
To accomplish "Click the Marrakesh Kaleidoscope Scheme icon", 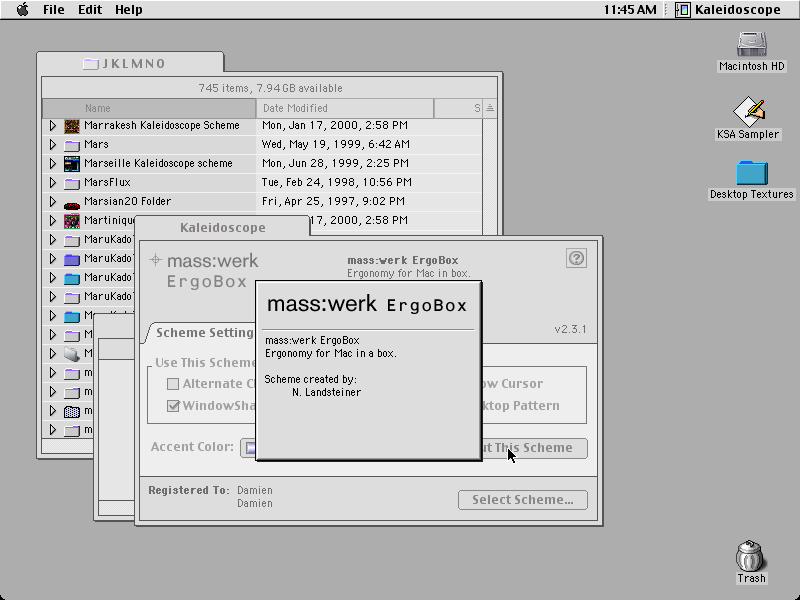I will click(72, 126).
